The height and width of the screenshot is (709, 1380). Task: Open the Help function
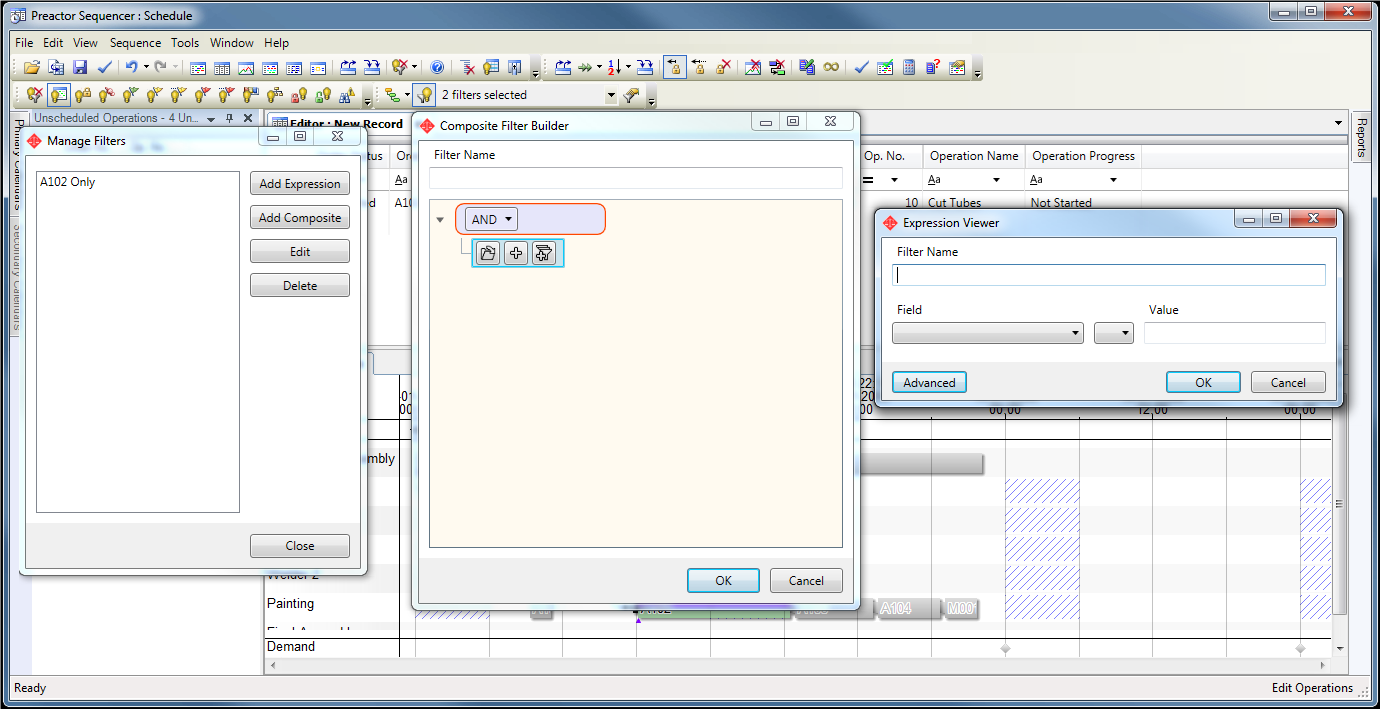[437, 68]
